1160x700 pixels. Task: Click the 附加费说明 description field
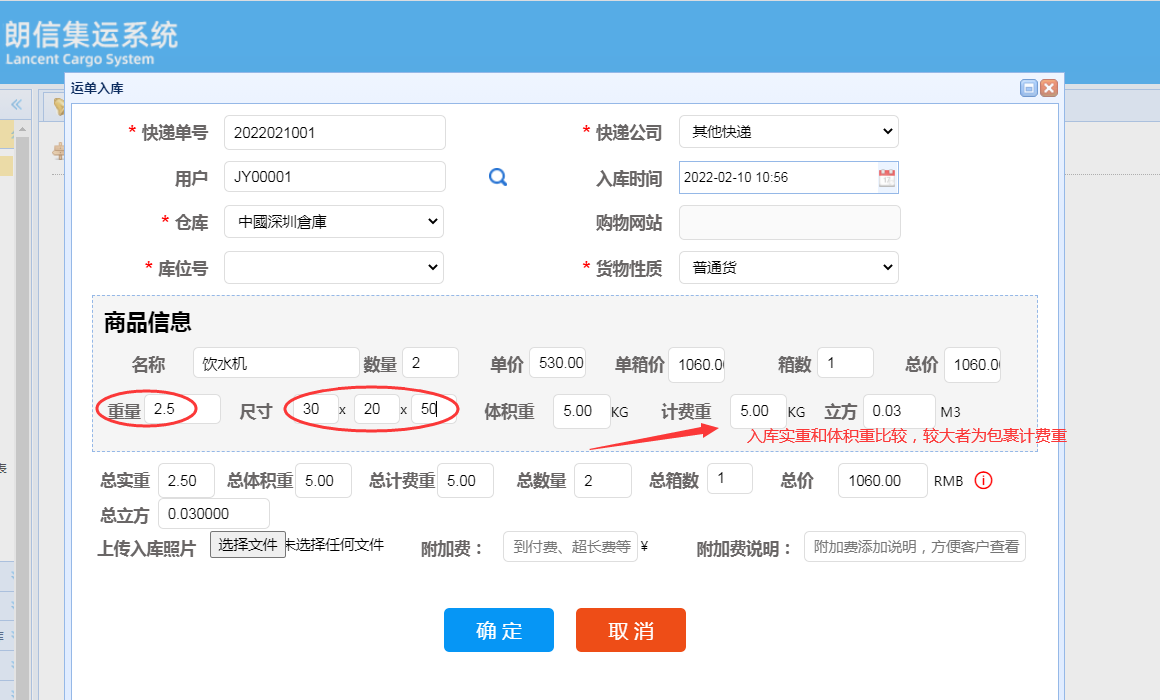914,547
